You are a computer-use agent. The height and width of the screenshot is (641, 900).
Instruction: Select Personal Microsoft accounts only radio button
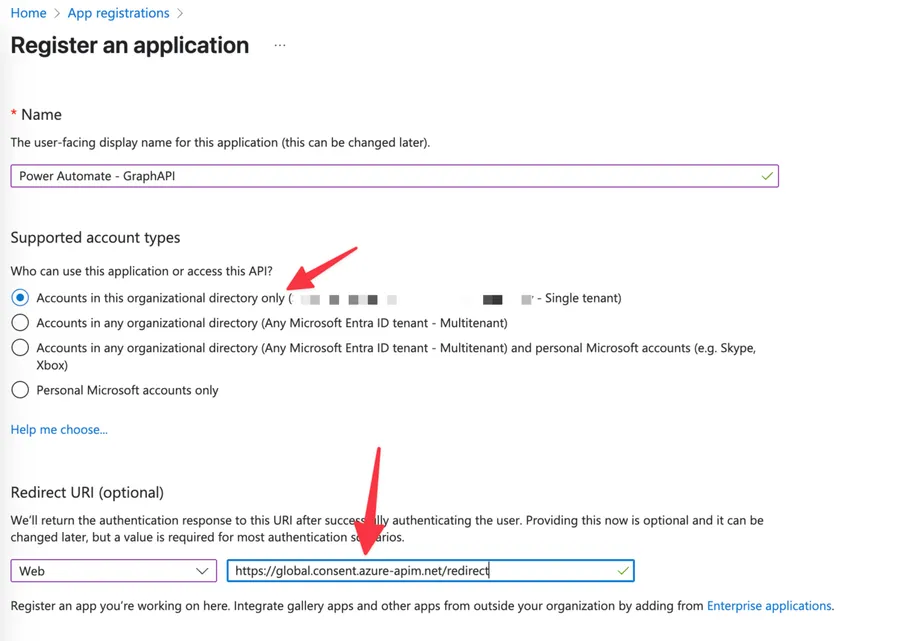[x=20, y=390]
